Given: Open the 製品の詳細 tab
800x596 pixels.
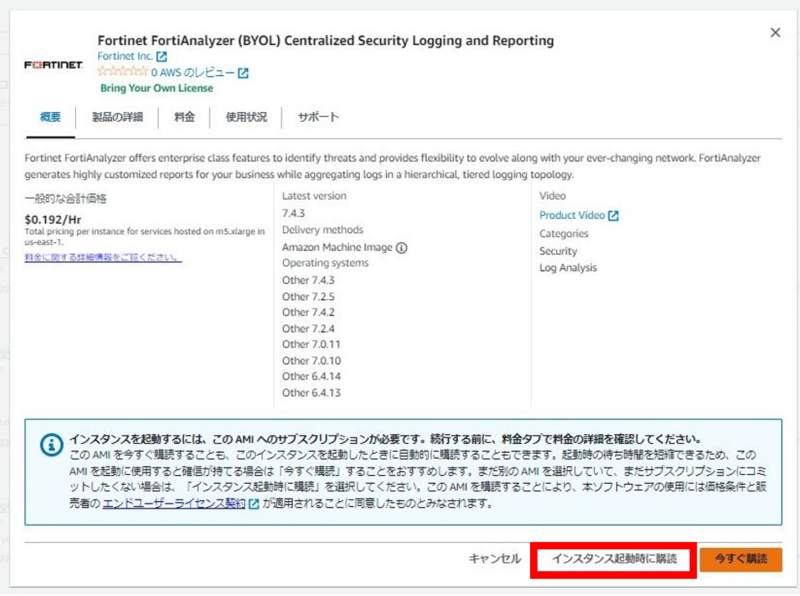Looking at the screenshot, I should [117, 117].
